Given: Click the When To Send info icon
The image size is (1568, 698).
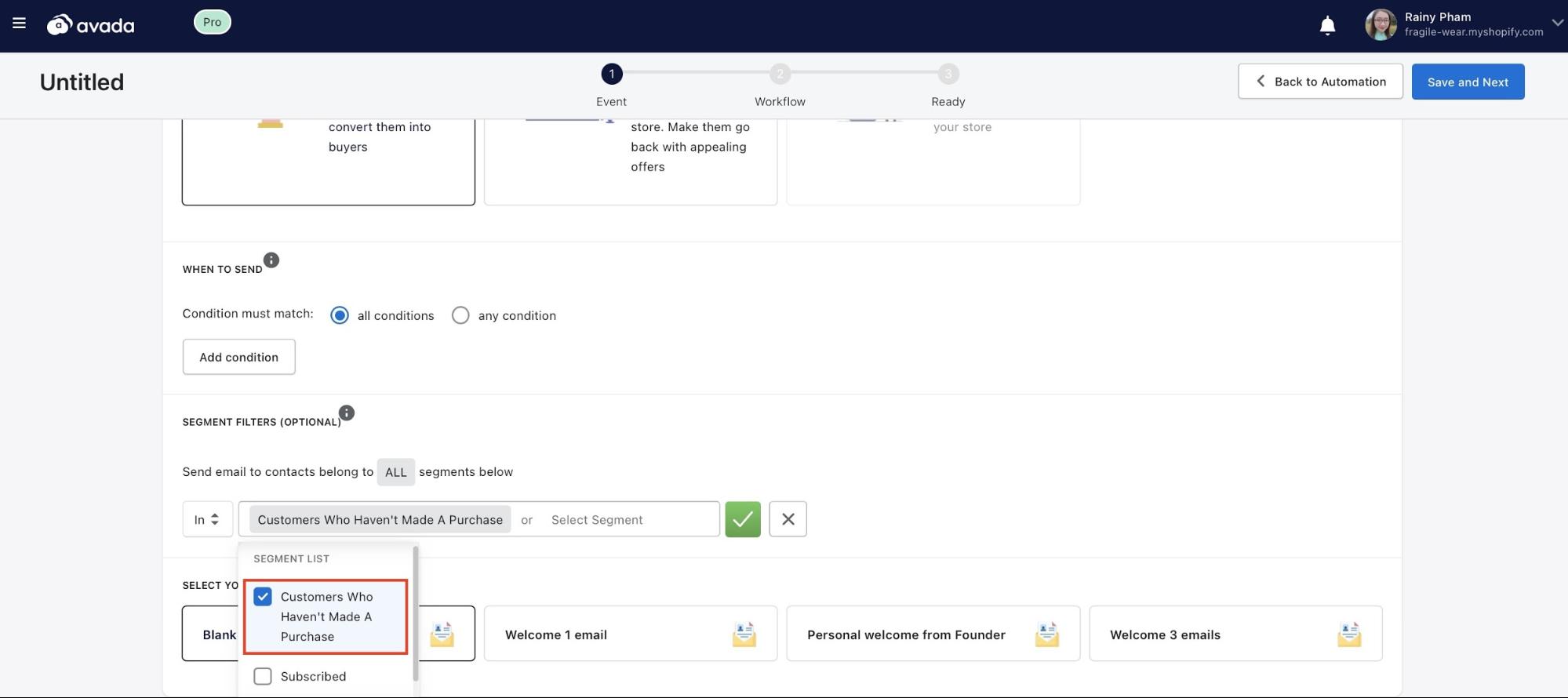Looking at the screenshot, I should click(271, 260).
